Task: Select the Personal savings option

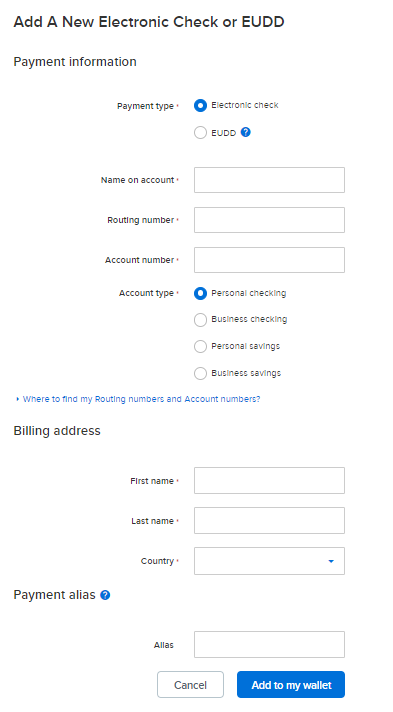Action: click(x=200, y=346)
